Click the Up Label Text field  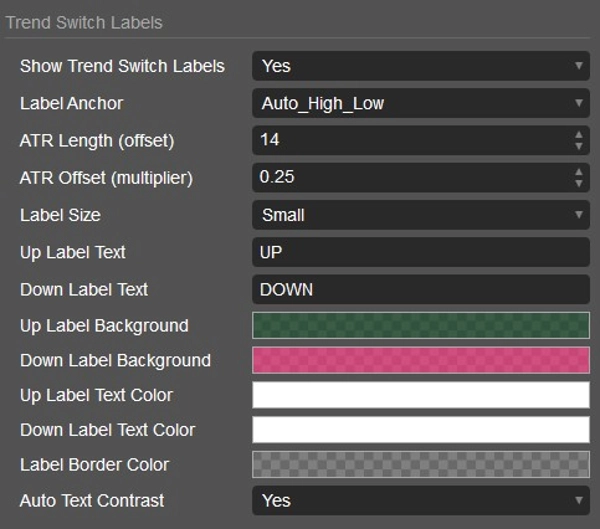tap(420, 252)
